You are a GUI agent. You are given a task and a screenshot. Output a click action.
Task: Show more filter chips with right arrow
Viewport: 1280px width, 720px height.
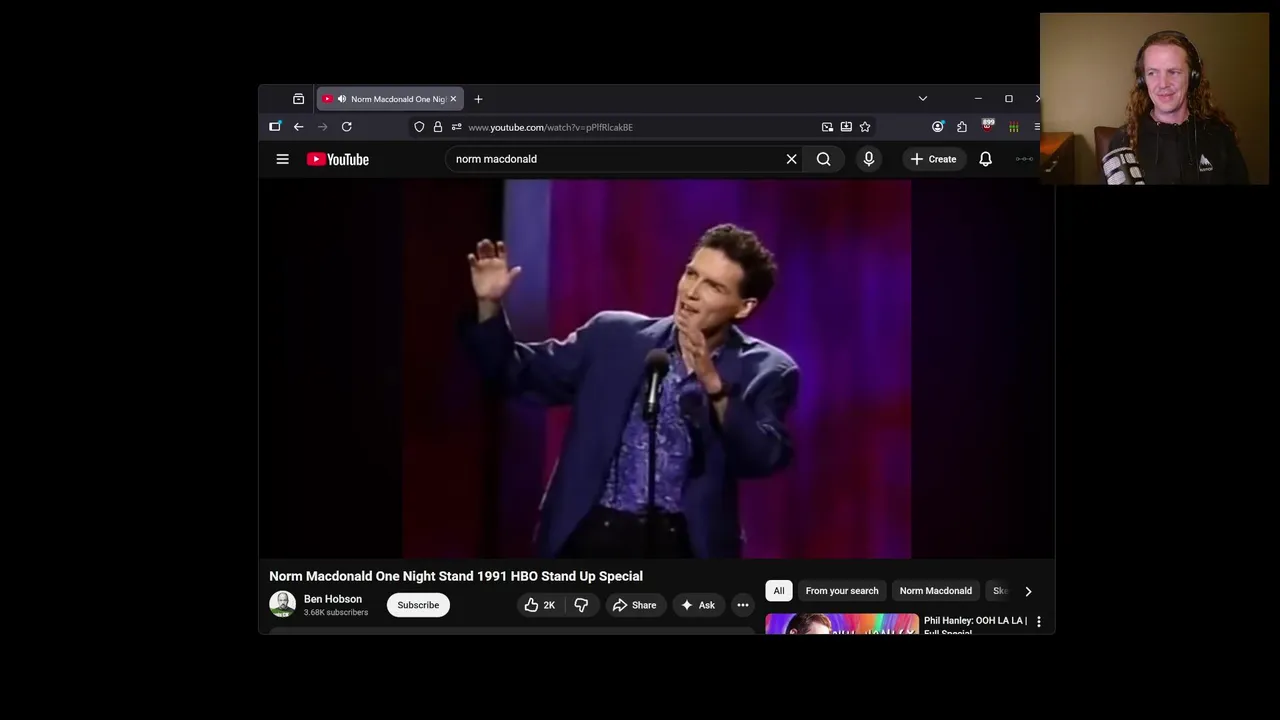pyautogui.click(x=1028, y=591)
